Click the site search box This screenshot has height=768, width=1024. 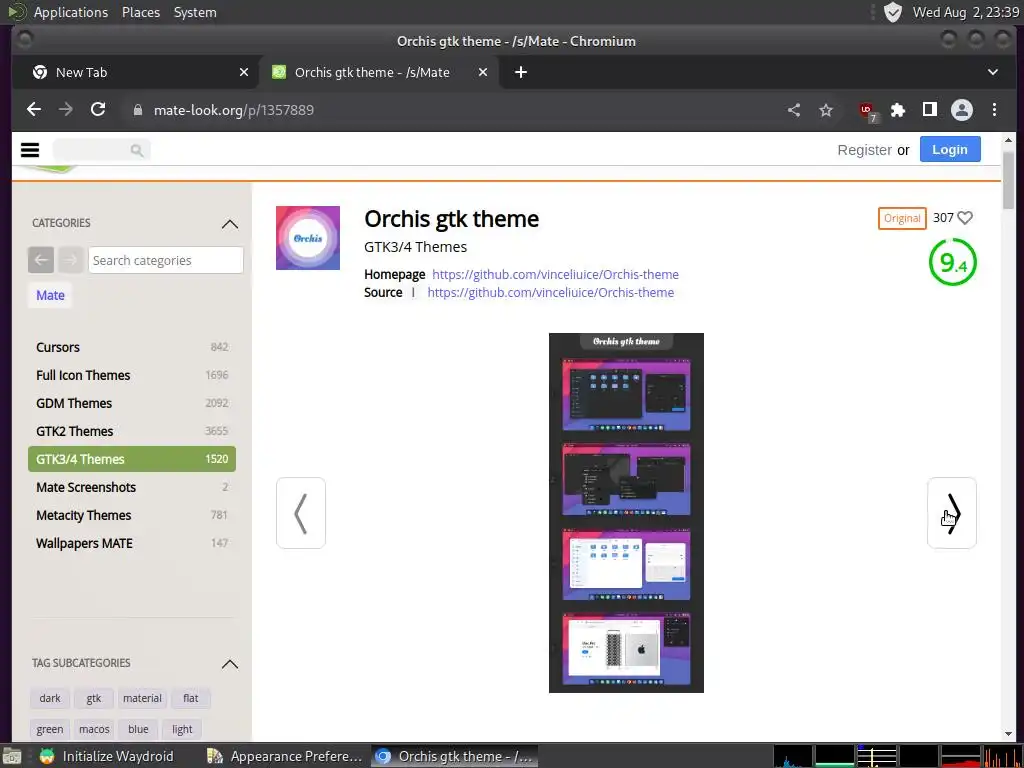tap(101, 150)
